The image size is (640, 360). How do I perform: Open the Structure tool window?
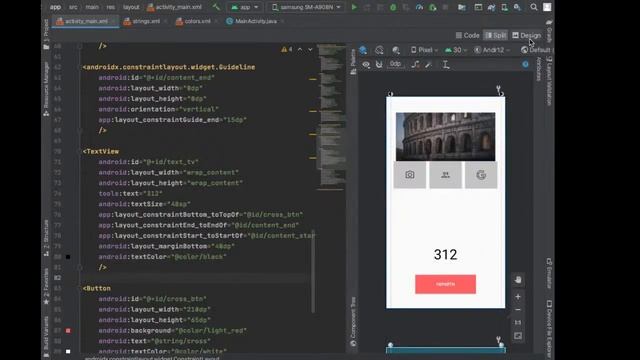tap(46, 238)
